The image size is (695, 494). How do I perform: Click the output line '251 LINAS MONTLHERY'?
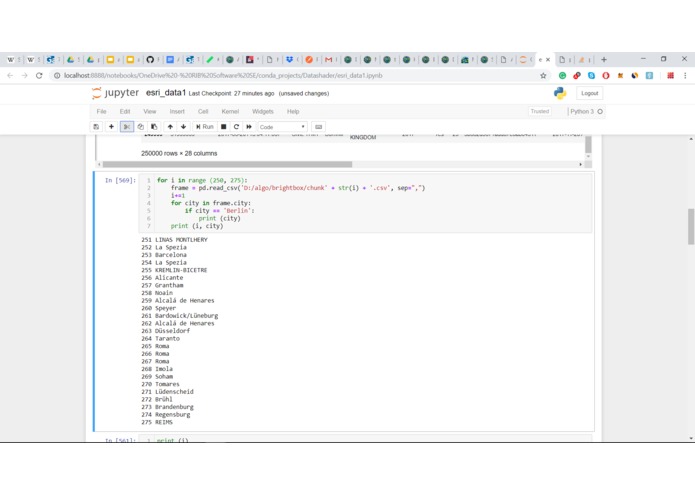174,240
